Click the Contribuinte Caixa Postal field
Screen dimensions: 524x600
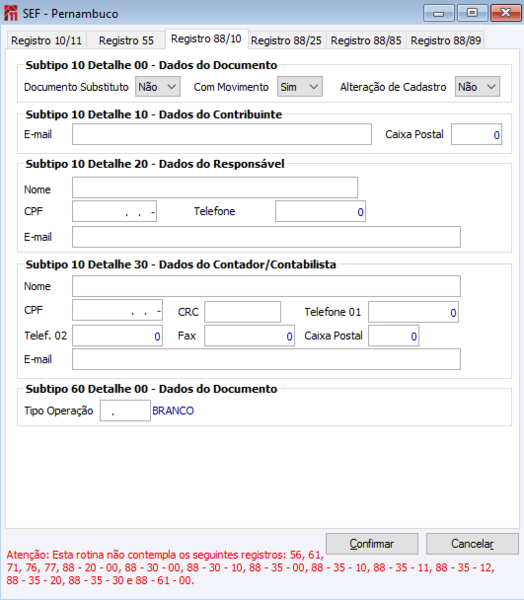(x=477, y=134)
